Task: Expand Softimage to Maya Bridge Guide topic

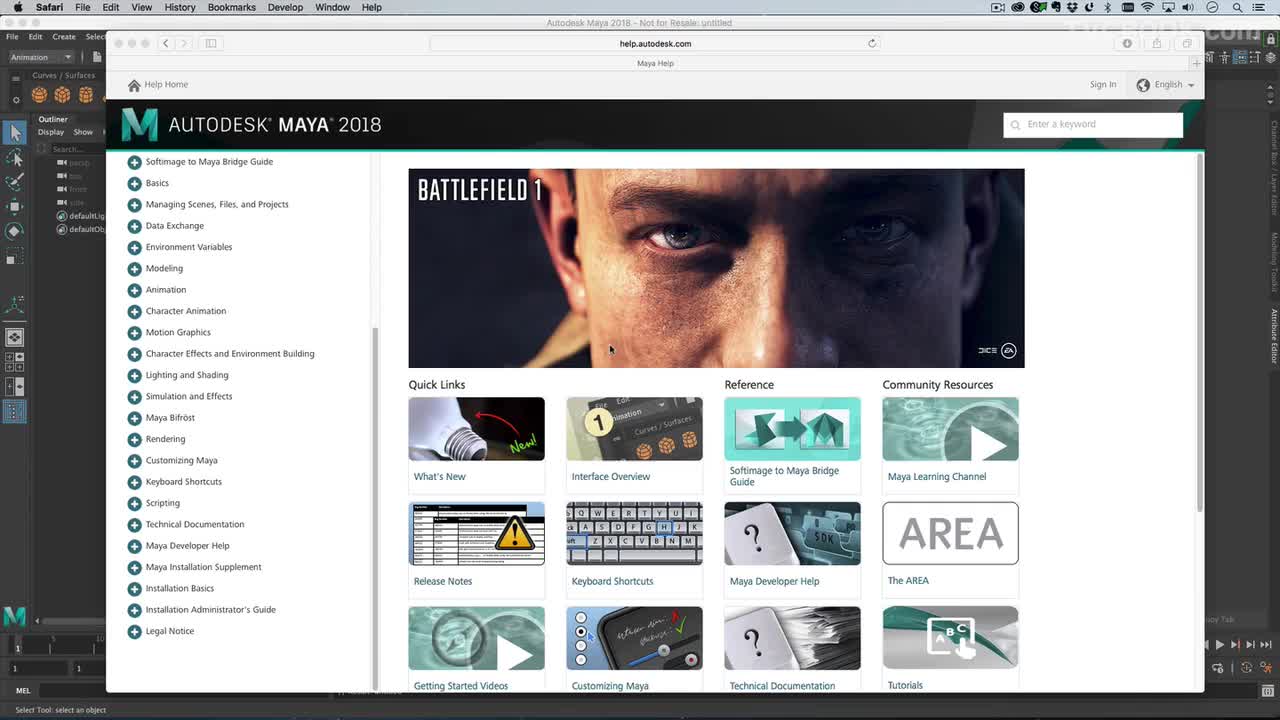Action: (134, 162)
